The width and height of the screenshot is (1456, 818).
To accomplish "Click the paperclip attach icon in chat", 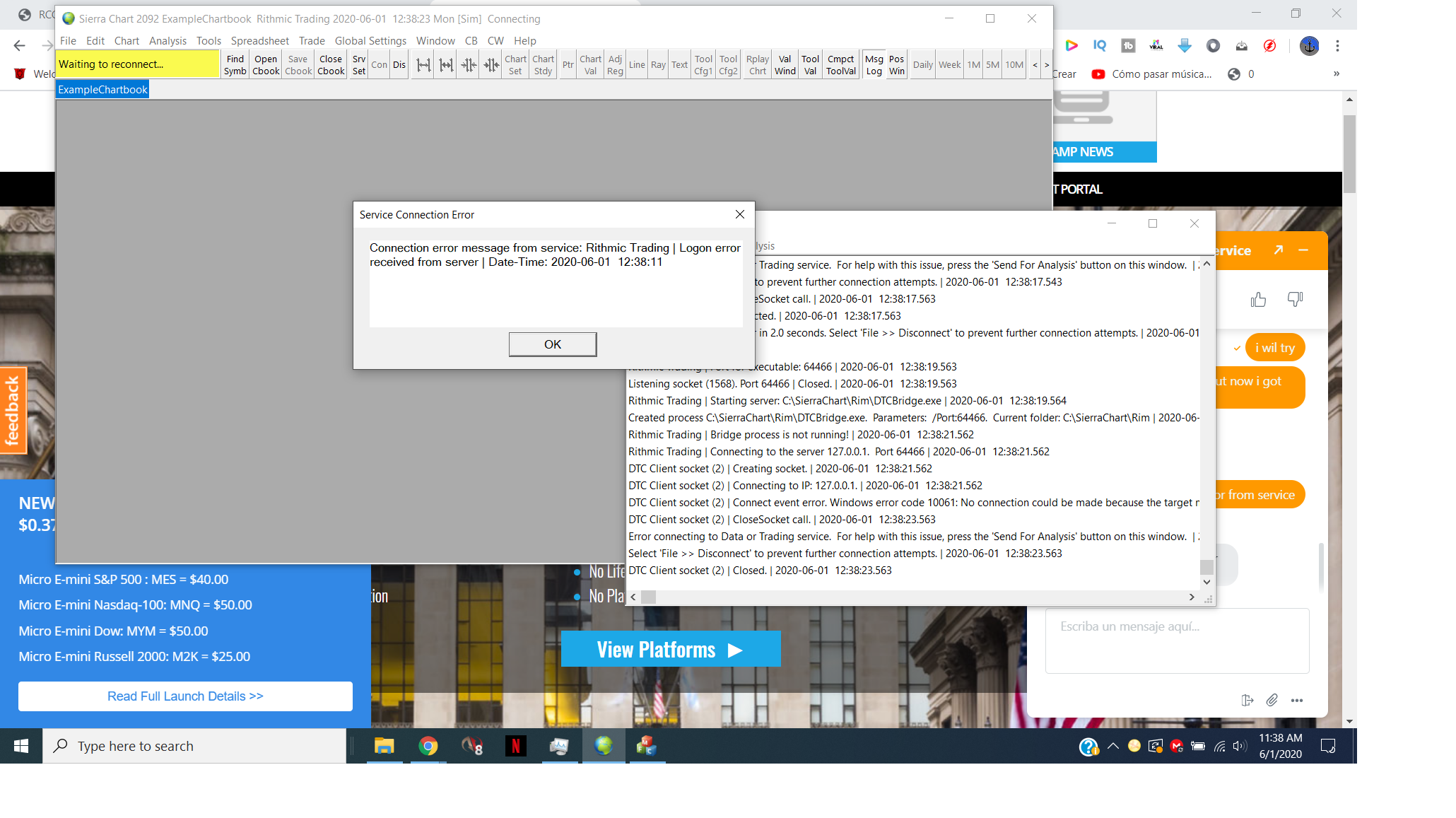I will (1272, 700).
